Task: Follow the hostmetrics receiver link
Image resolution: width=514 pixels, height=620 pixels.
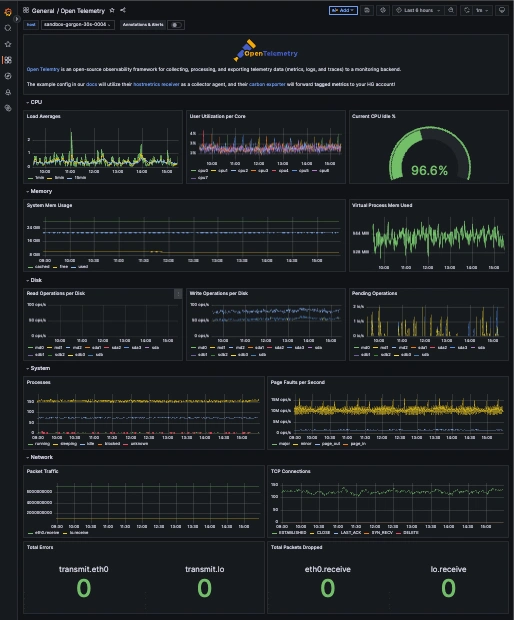Action: [156, 84]
